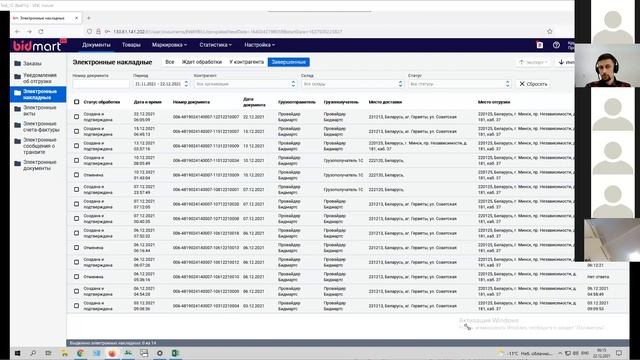
Task: Click the Статус обработки column header
Action: coord(102,102)
